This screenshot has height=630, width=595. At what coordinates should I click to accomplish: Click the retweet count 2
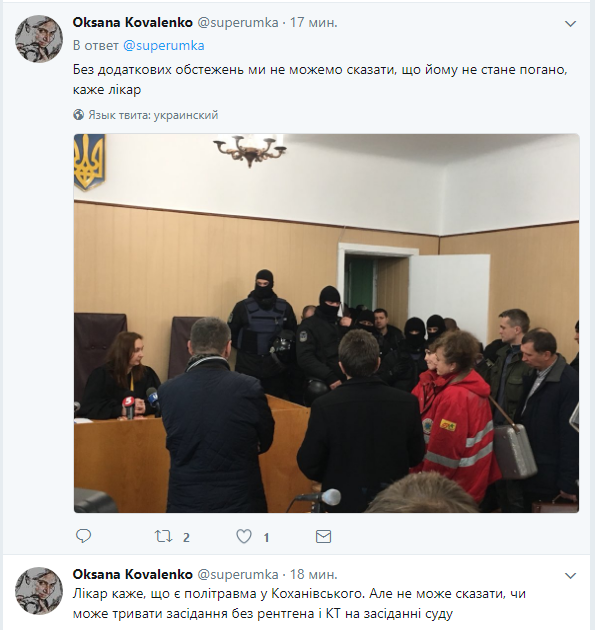point(186,537)
